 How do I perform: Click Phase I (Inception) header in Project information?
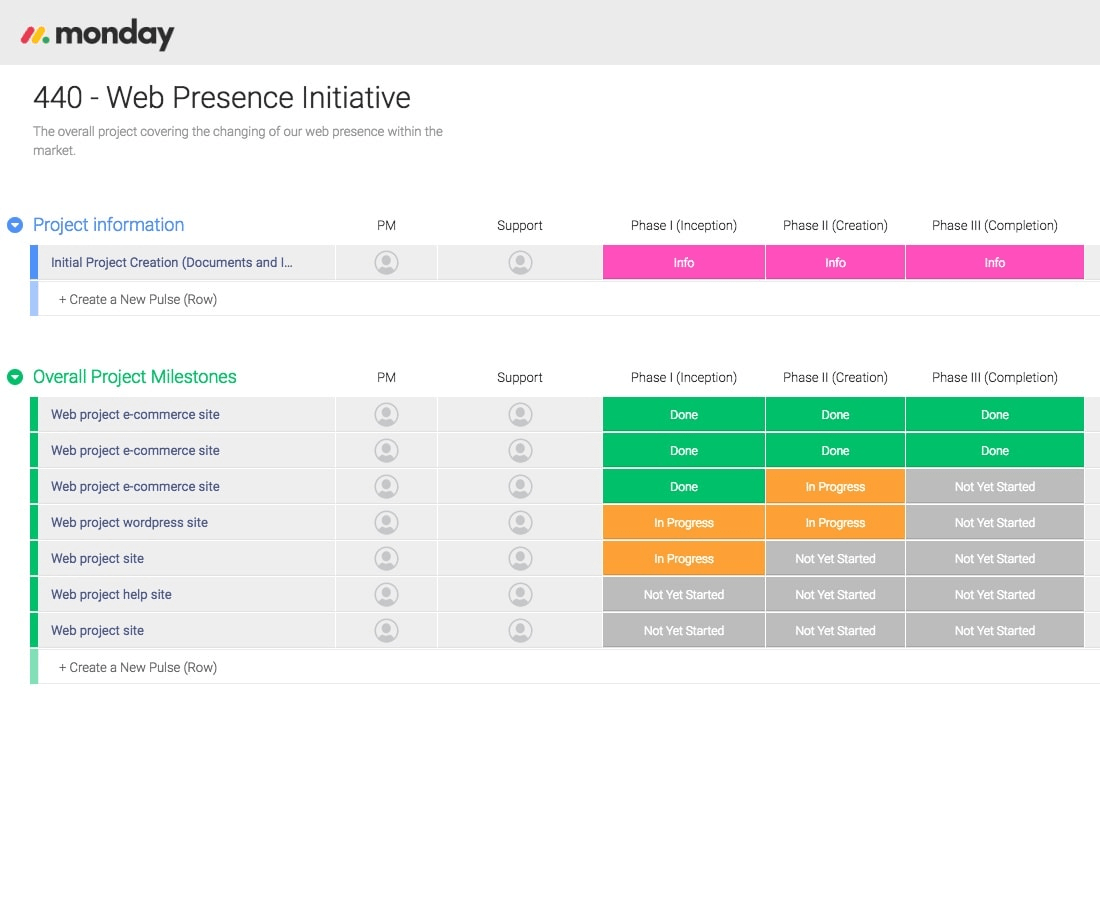pos(683,225)
